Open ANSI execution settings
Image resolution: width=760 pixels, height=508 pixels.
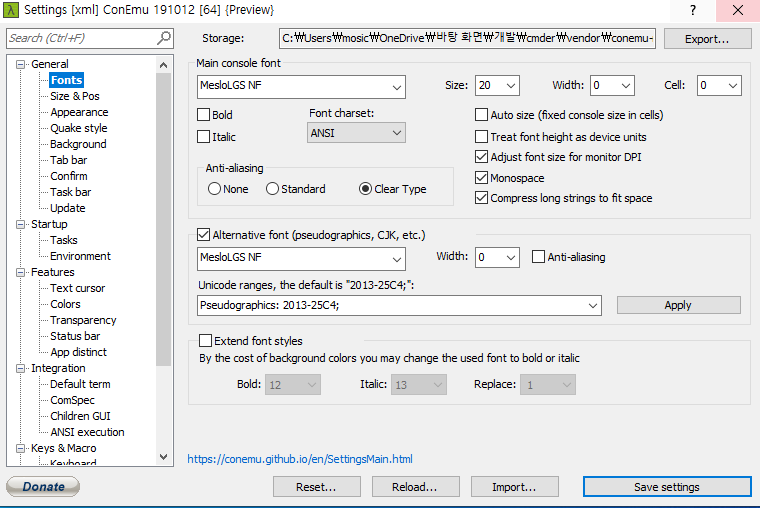[x=87, y=432]
